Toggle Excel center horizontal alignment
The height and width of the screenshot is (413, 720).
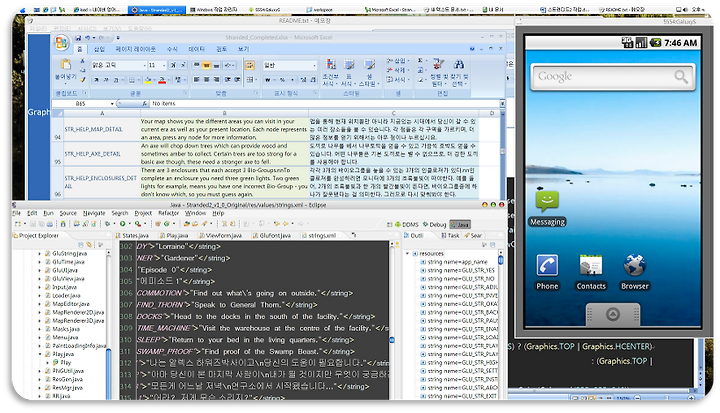coord(207,79)
